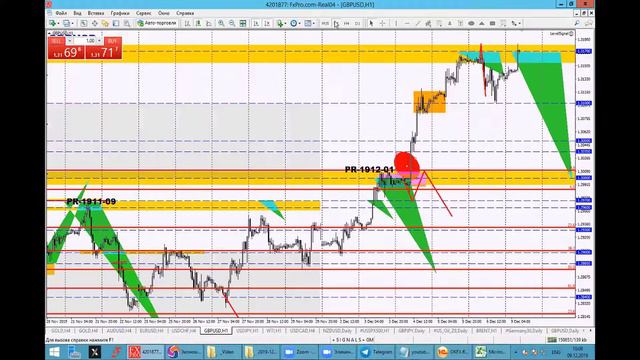Image resolution: width=640 pixels, height=360 pixels.
Task: Switch timeframe to M15
Action: click(x=325, y=23)
